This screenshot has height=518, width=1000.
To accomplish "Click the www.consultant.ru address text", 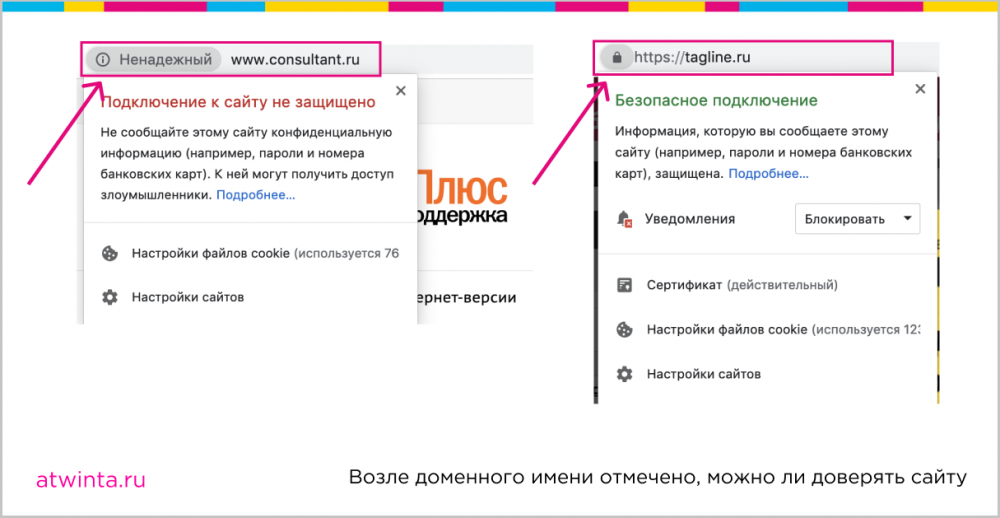I will 295,60.
